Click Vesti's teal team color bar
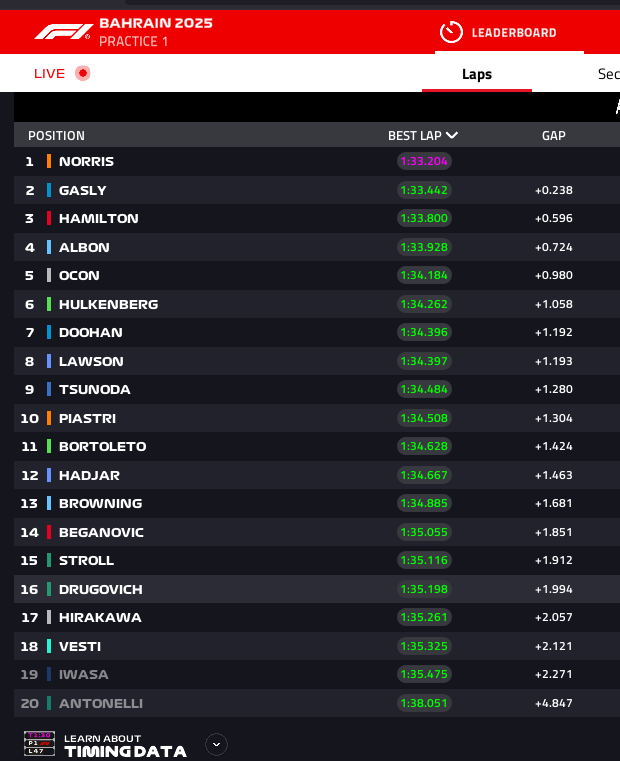 click(x=49, y=646)
